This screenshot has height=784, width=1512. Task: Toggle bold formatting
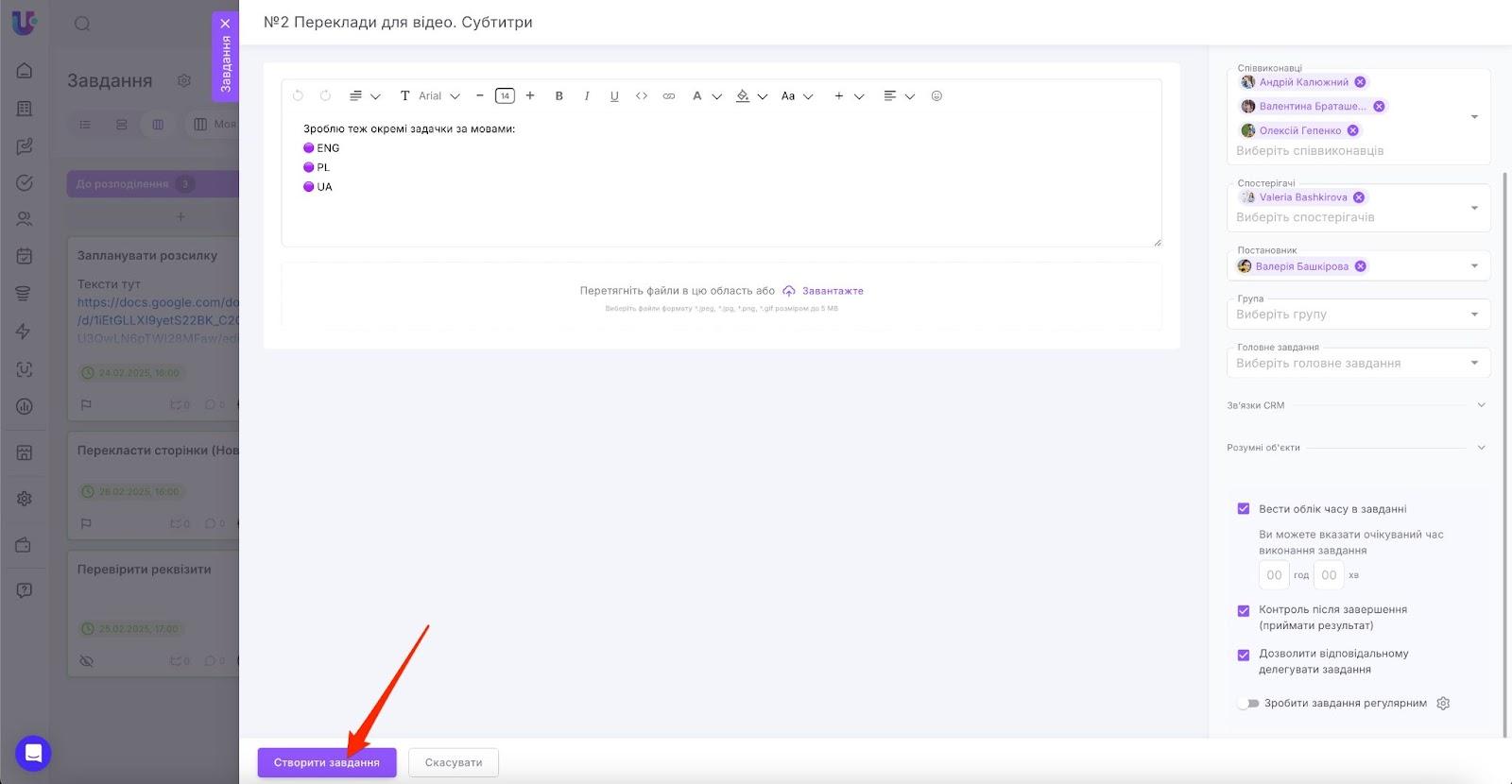click(559, 95)
